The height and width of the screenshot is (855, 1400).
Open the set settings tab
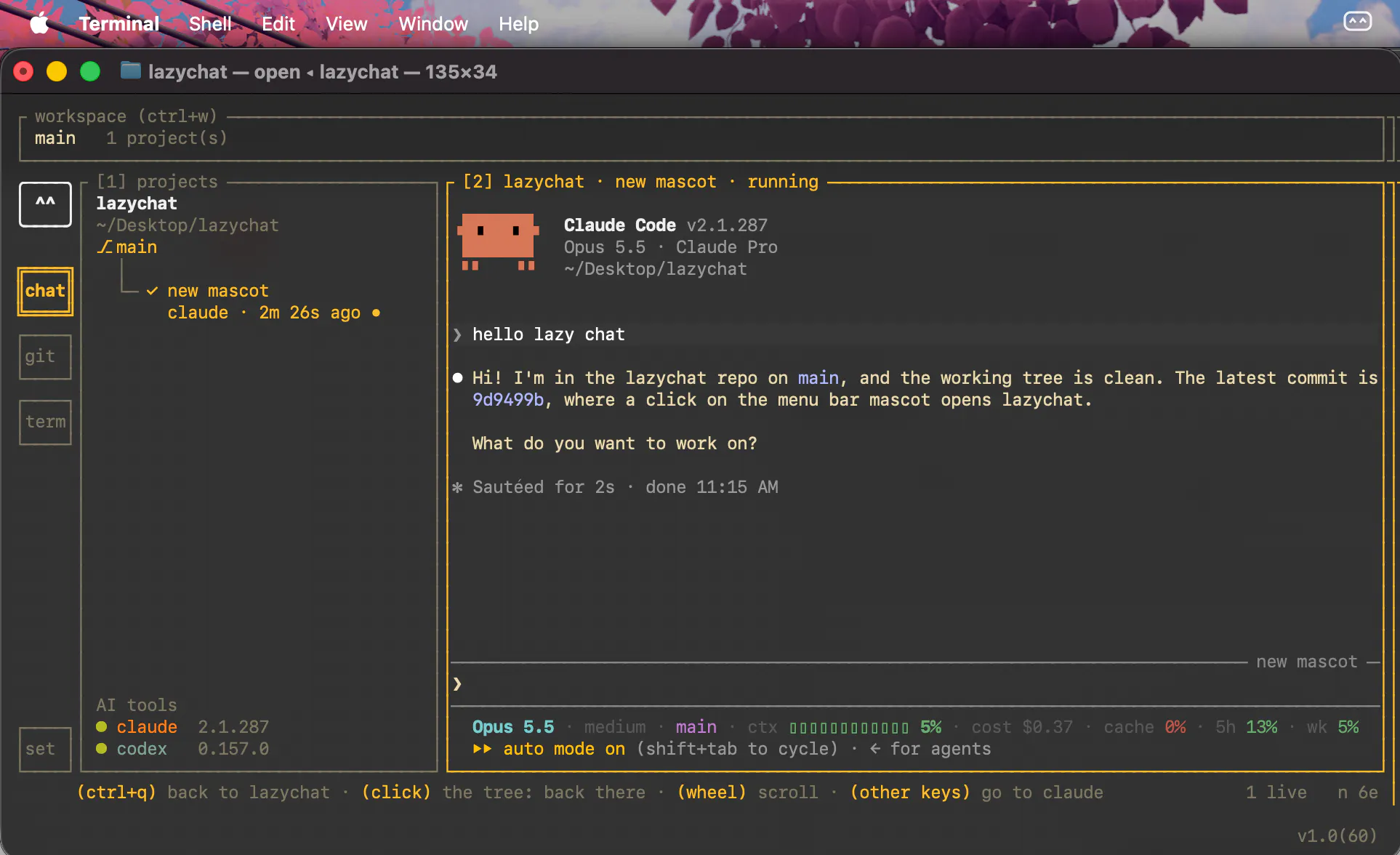(x=45, y=750)
